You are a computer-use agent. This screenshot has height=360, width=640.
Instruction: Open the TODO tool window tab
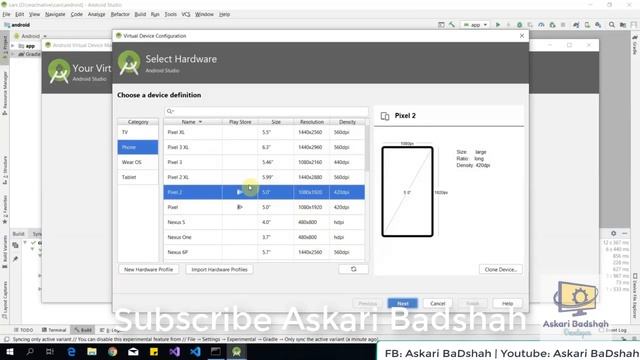click(24, 330)
